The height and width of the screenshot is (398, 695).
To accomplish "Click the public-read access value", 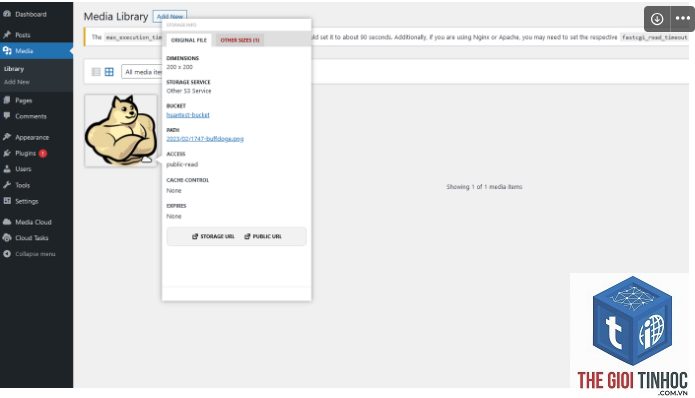I will click(182, 164).
